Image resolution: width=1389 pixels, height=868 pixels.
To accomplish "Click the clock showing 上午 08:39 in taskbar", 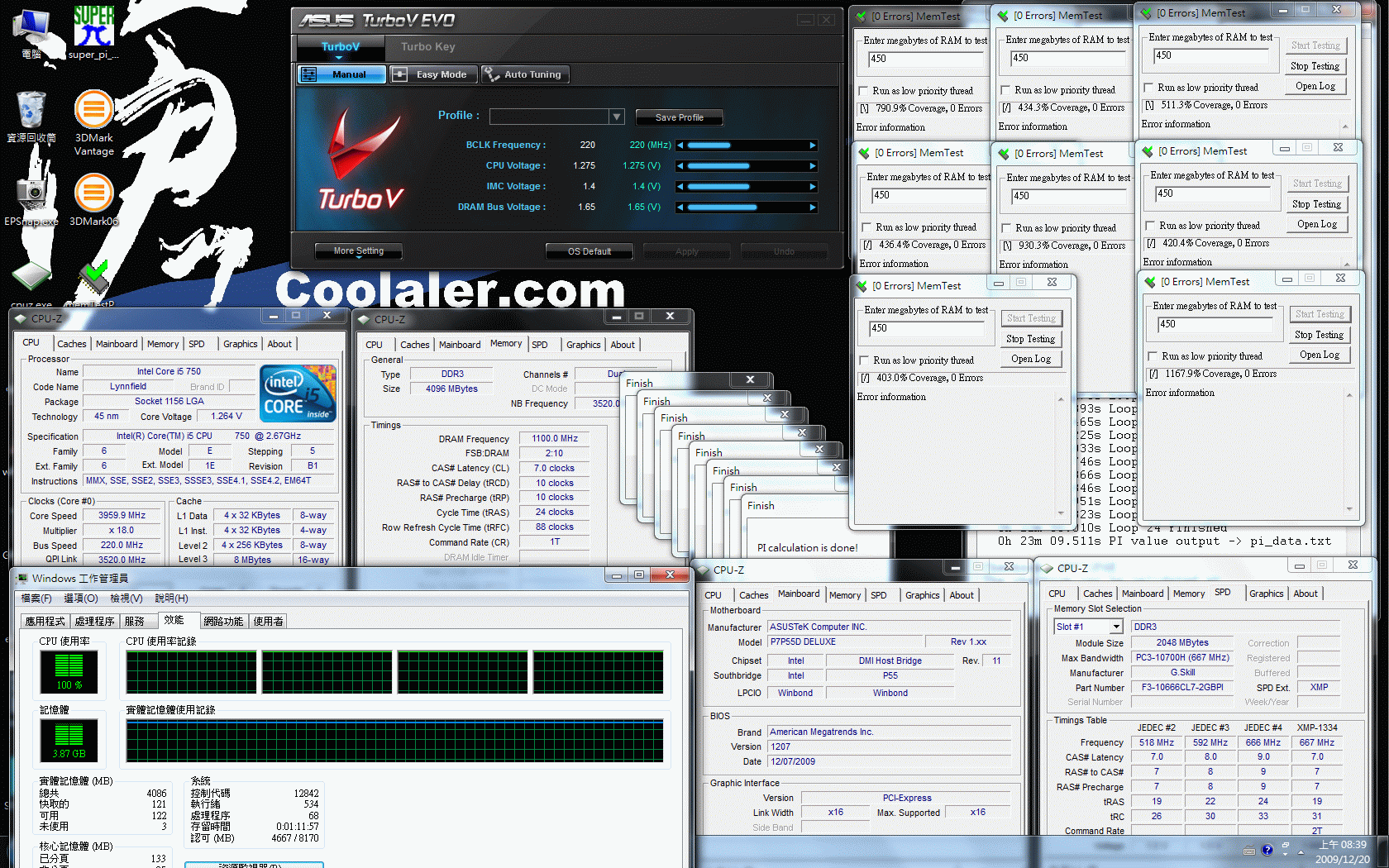I will click(1342, 851).
